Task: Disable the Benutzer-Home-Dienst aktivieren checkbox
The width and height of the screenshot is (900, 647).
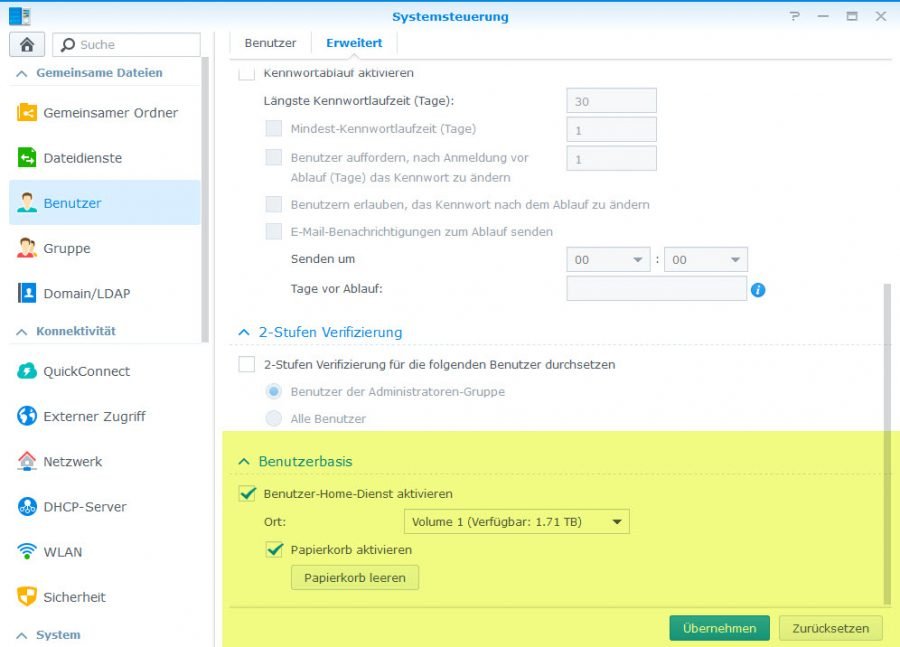Action: point(246,493)
